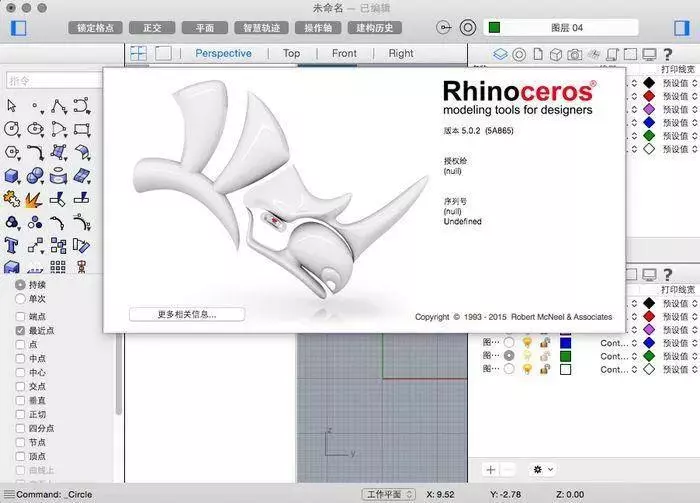
Task: Choose the rectangle drawing tool
Action: point(82,128)
